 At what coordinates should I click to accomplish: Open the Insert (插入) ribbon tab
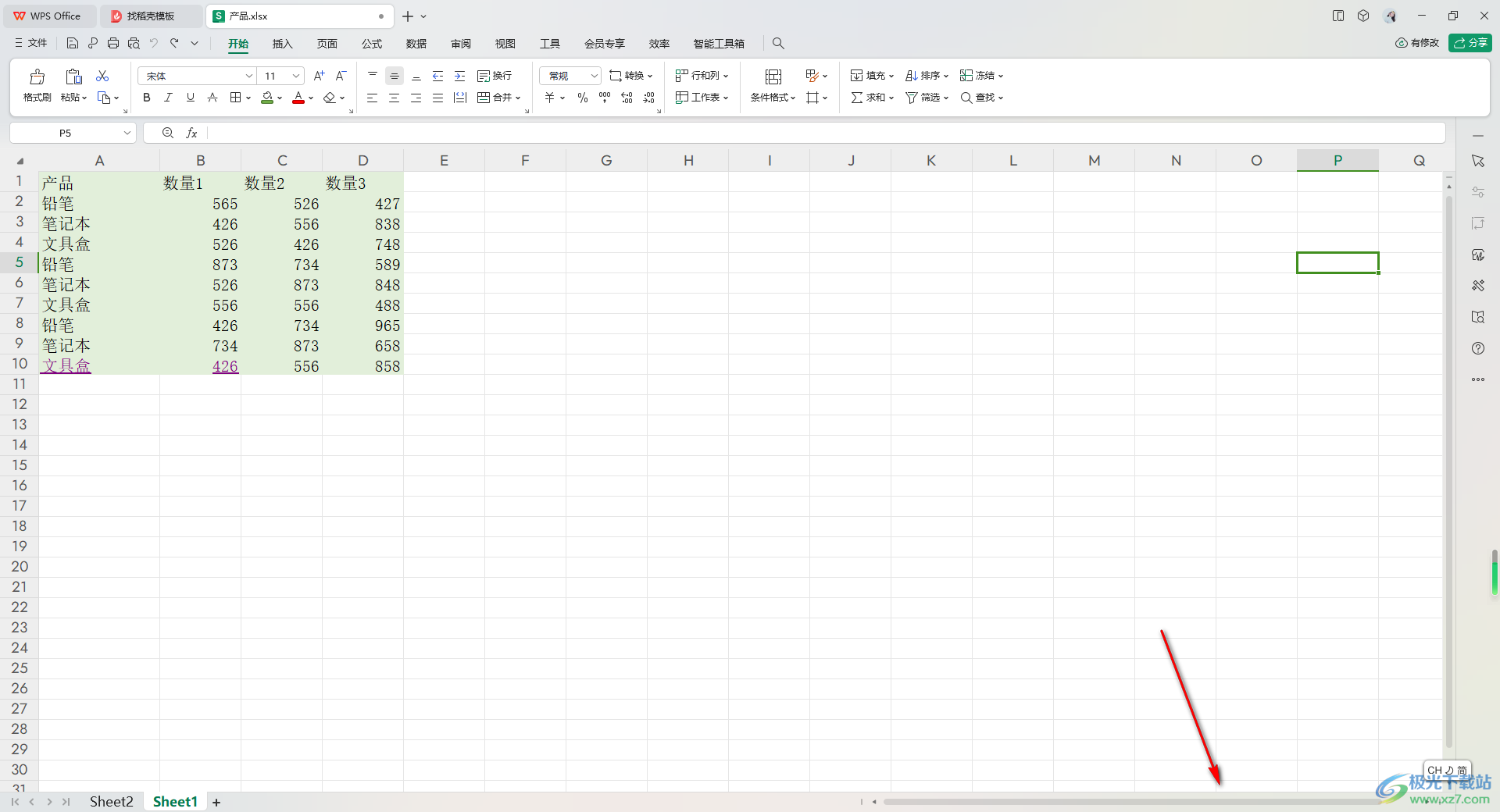click(x=282, y=44)
